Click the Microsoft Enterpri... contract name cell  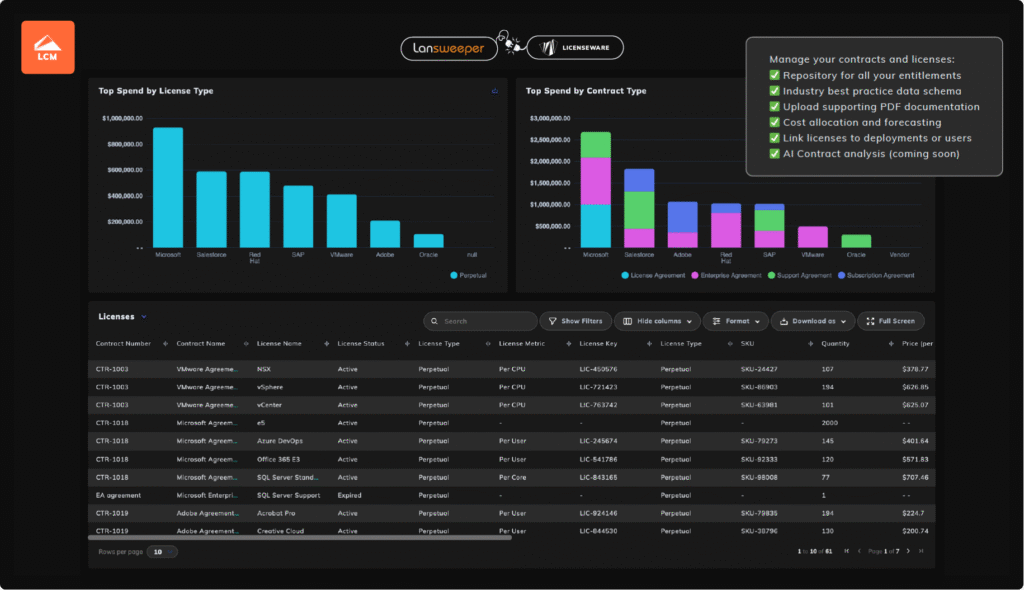[x=207, y=495]
